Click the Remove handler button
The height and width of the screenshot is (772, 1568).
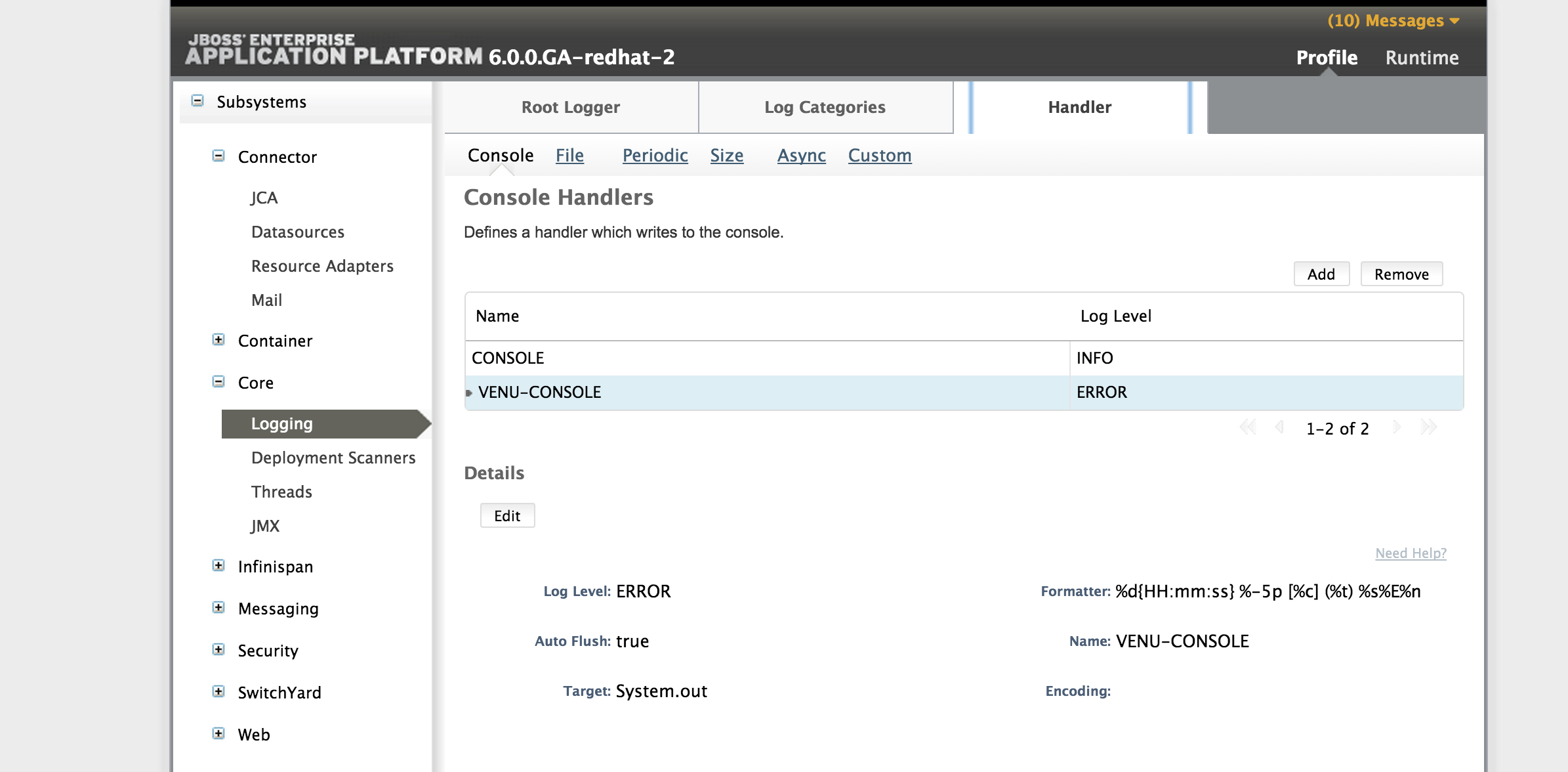(1401, 274)
